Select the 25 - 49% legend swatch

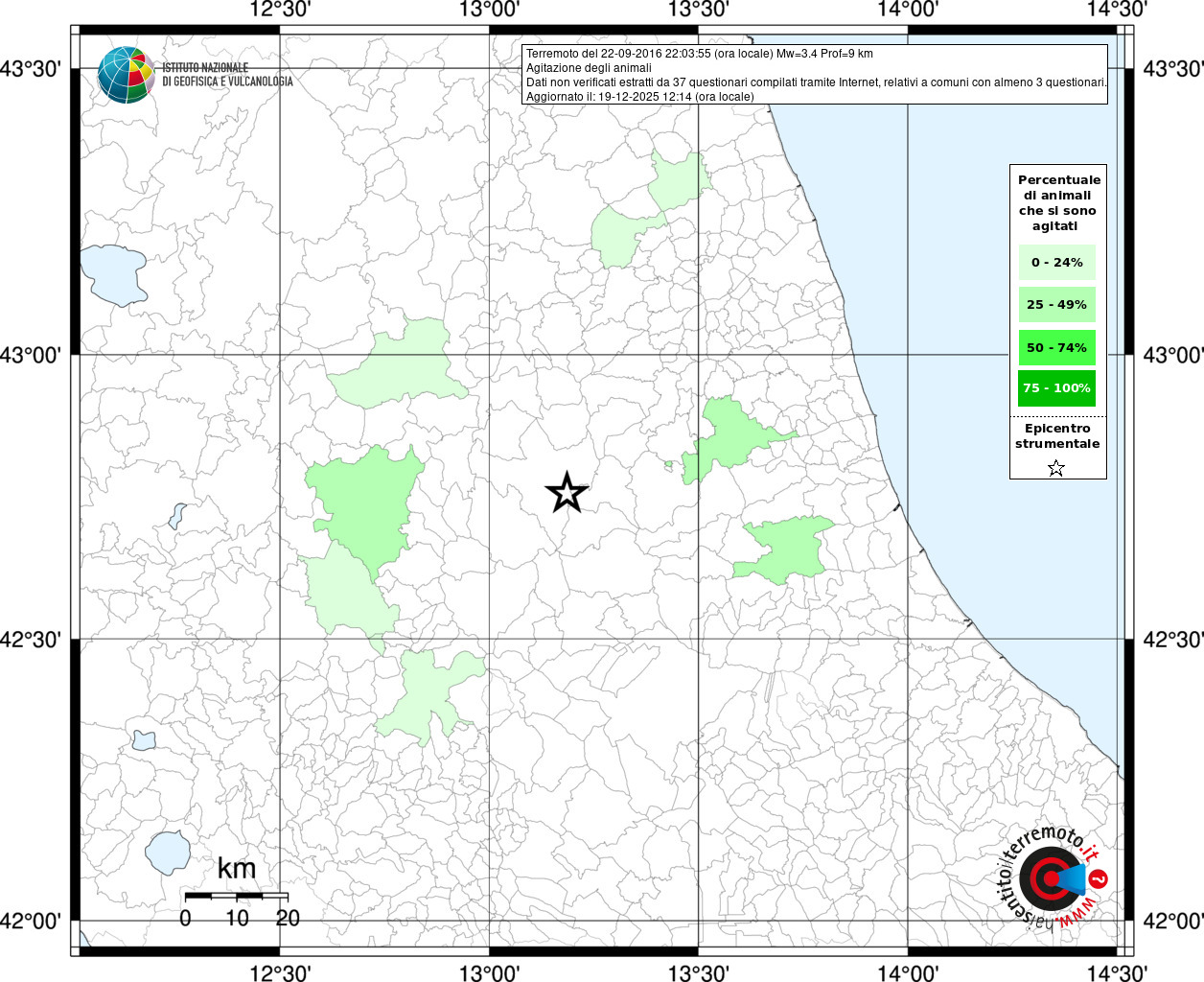(1056, 305)
